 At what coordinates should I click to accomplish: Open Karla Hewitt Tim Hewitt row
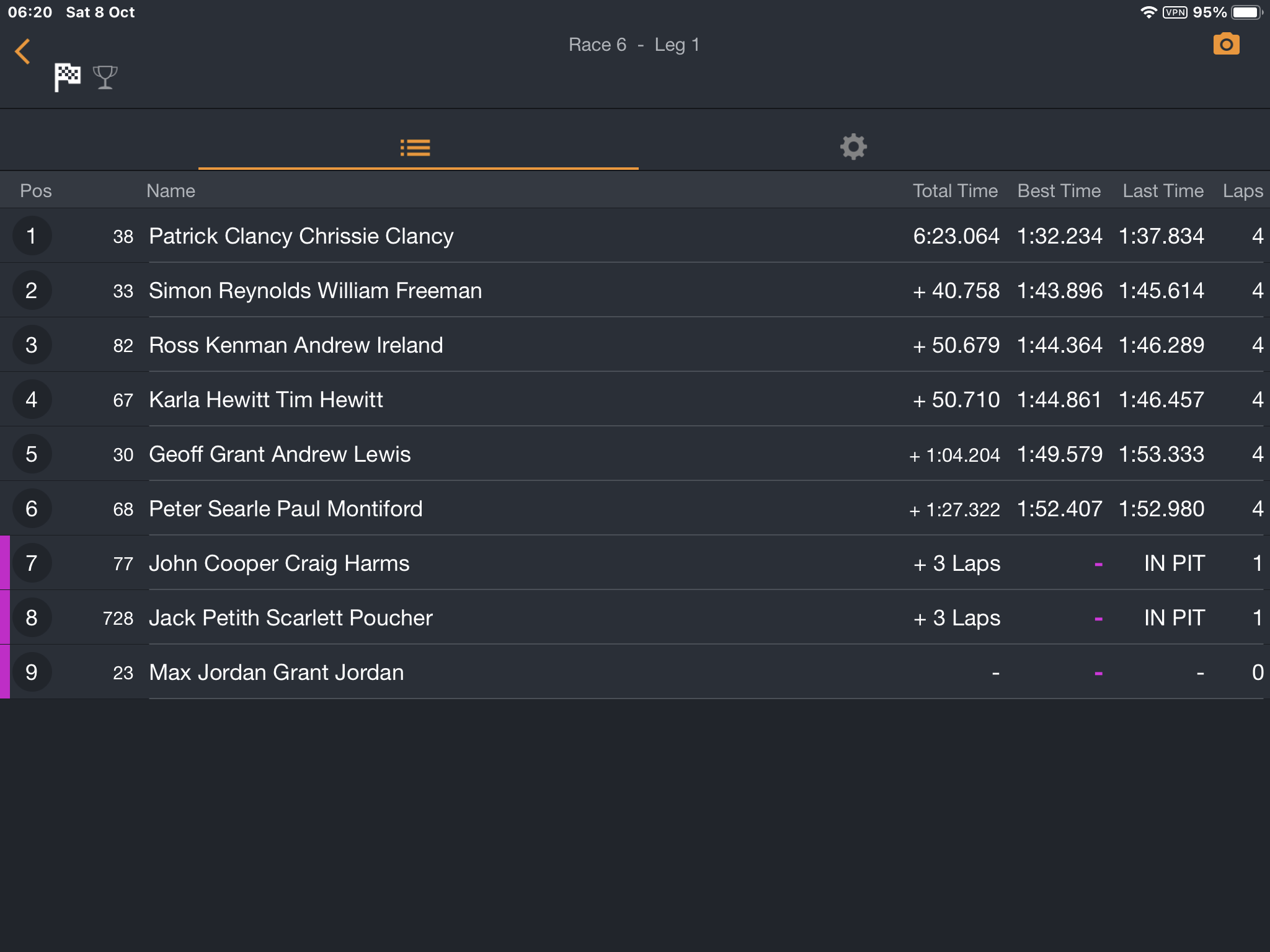635,399
